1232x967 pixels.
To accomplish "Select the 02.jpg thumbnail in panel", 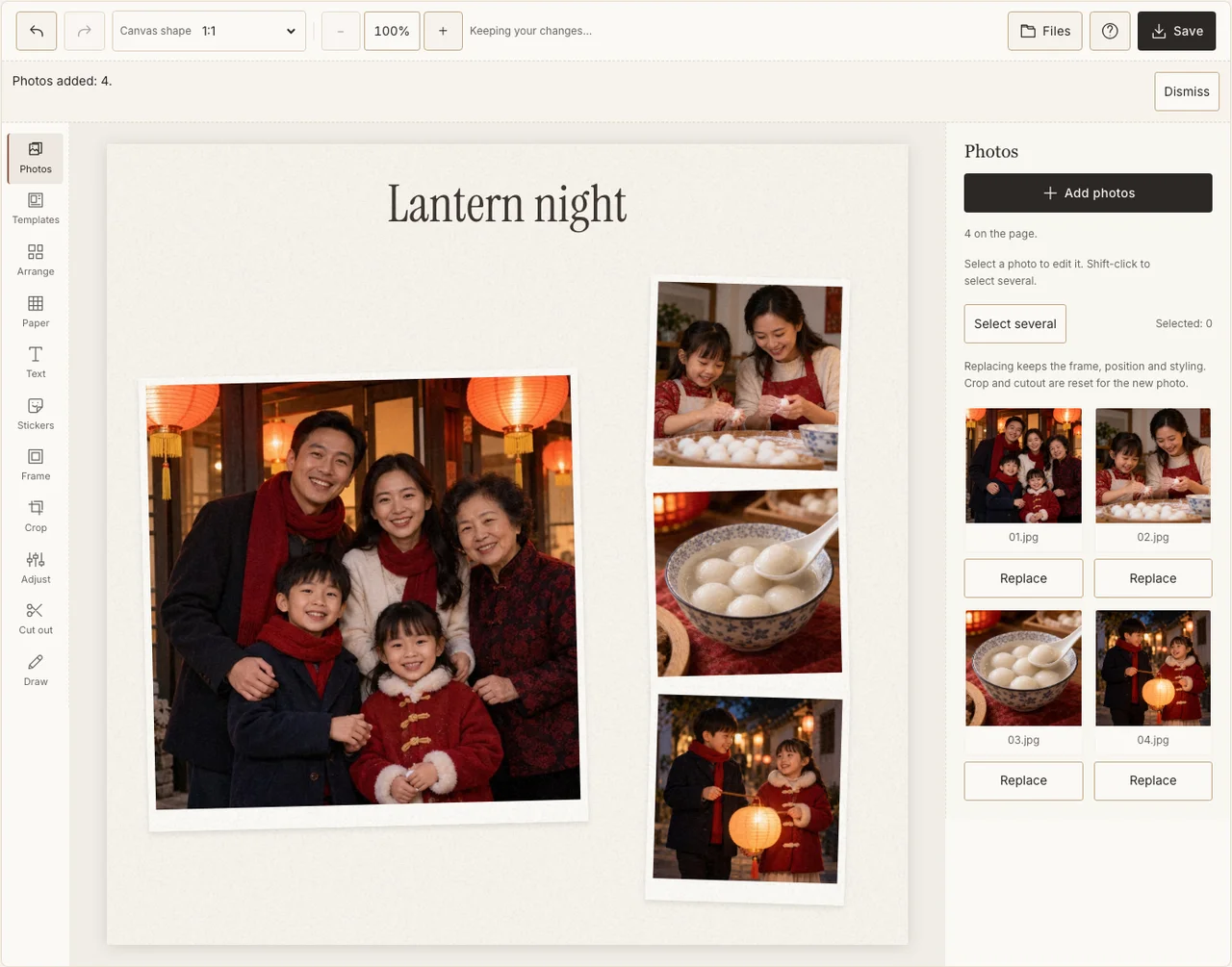I will tap(1153, 466).
